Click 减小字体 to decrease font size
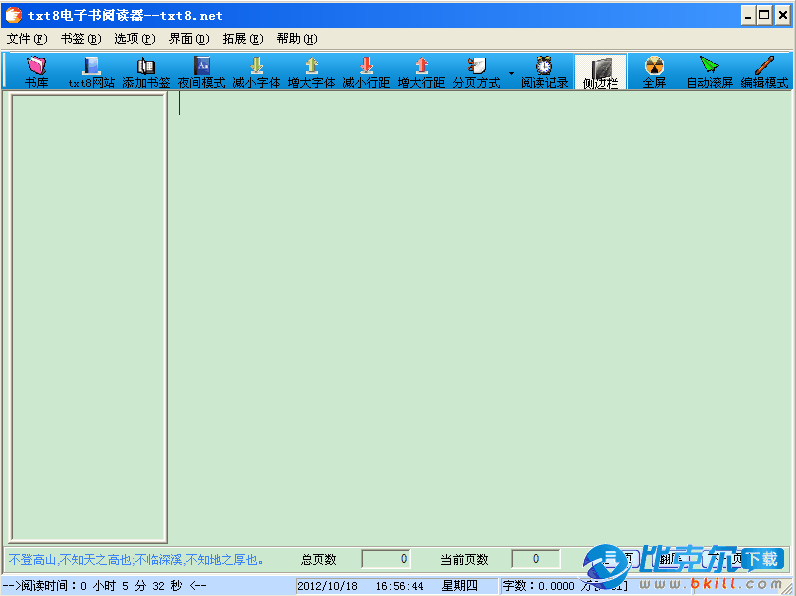The height and width of the screenshot is (596, 796). coord(256,72)
